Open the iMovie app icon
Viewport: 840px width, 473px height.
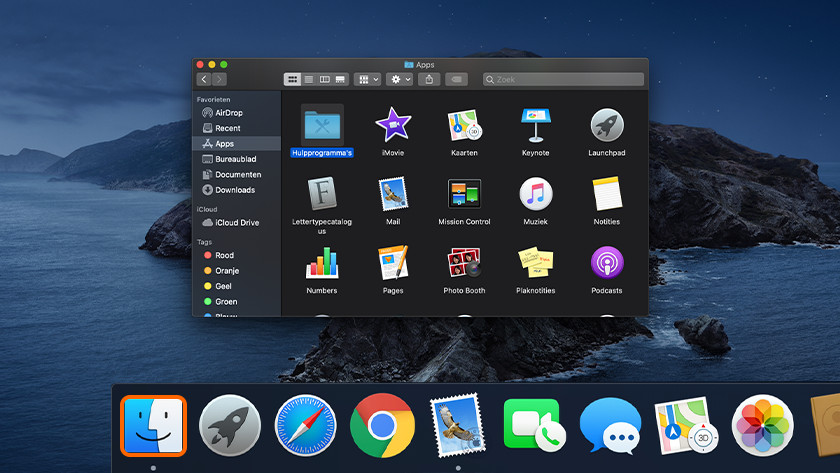tap(393, 126)
